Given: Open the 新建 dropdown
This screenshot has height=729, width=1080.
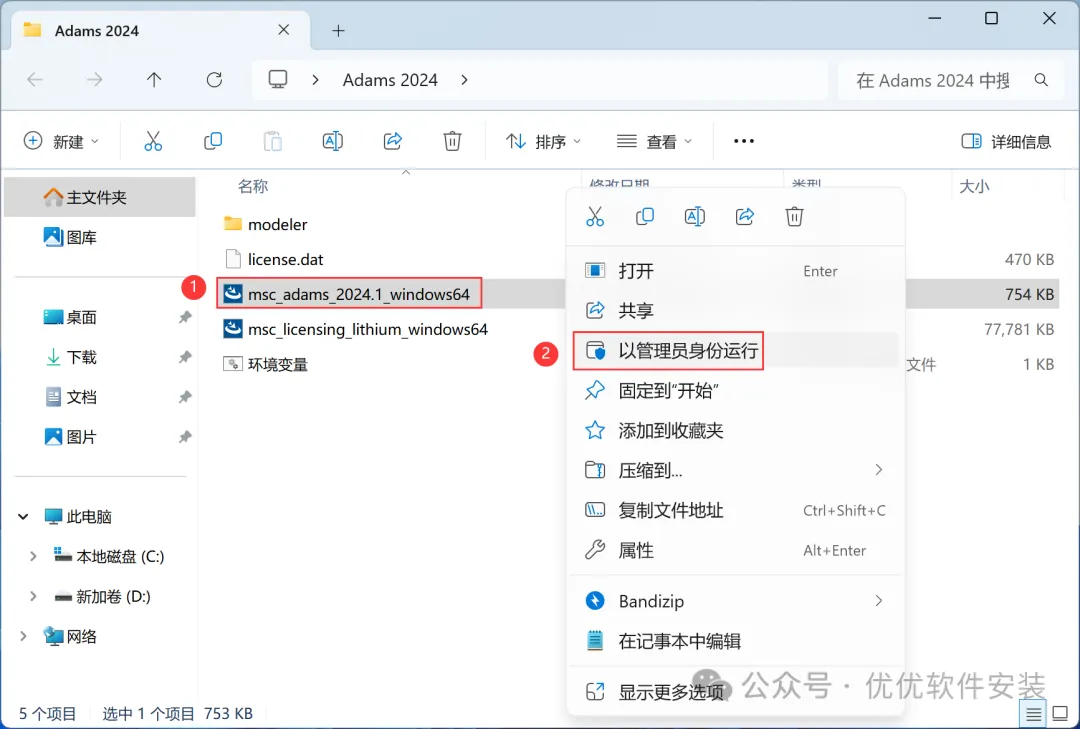Looking at the screenshot, I should coord(61,141).
